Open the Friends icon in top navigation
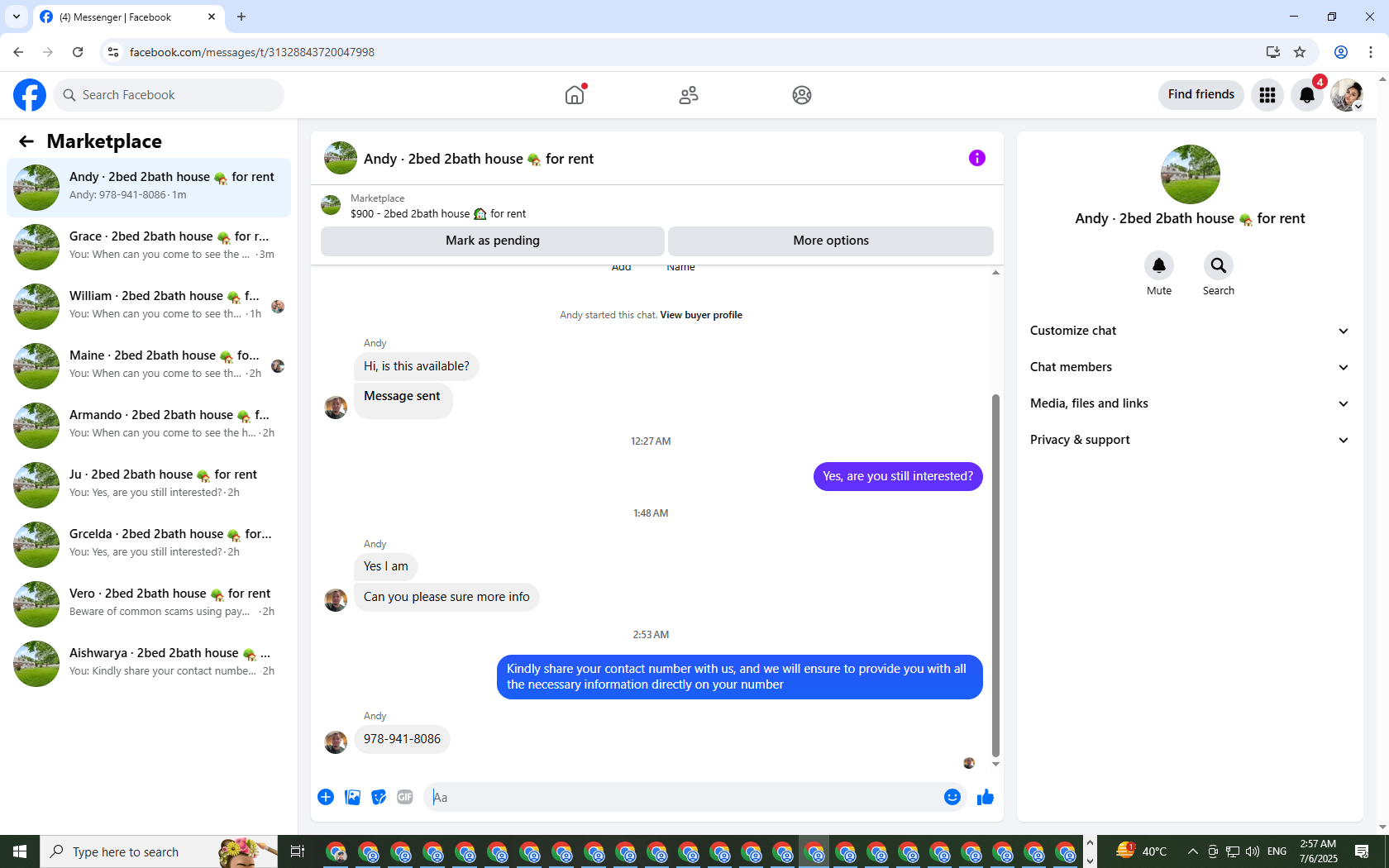Screen dimensions: 1389x868 click(x=689, y=95)
